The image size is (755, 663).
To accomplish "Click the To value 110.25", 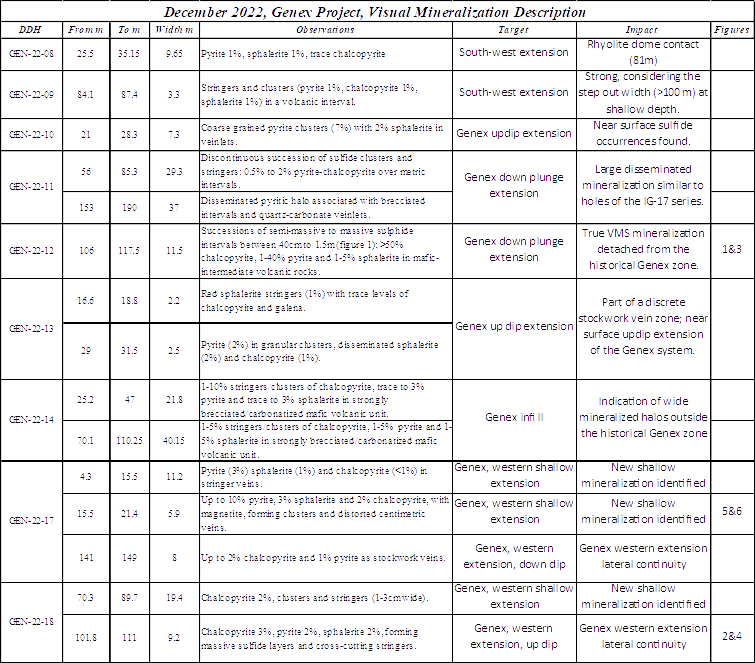I will (129, 440).
